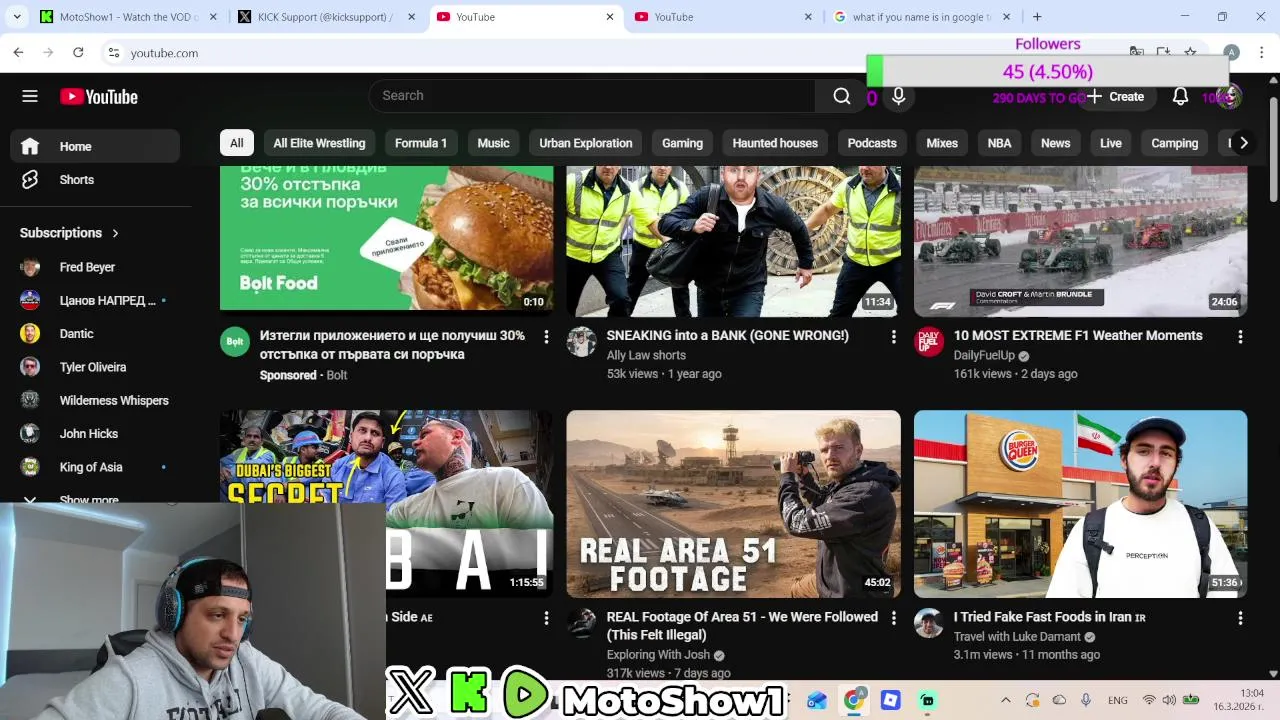The width and height of the screenshot is (1280, 720).
Task: Show hidden system tray icons
Action: 1005,700
